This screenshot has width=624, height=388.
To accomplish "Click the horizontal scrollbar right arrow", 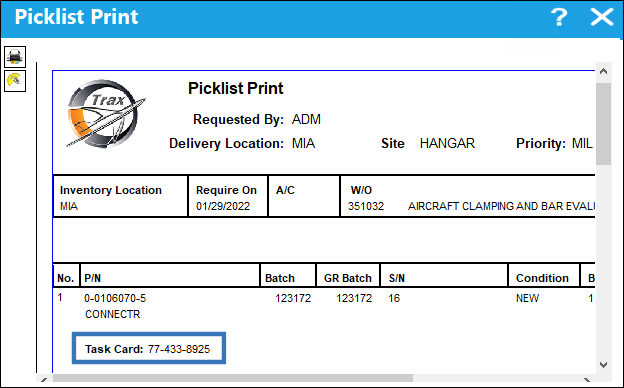I will tap(587, 380).
